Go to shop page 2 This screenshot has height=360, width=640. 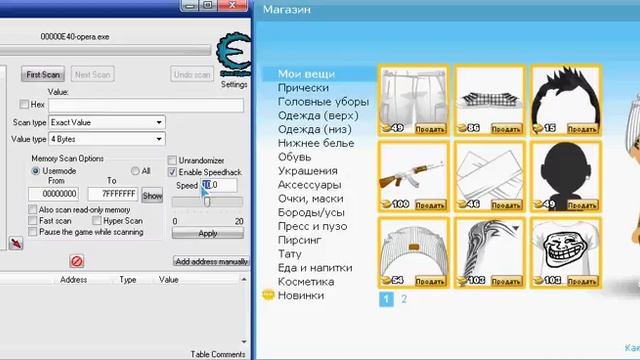pos(404,299)
